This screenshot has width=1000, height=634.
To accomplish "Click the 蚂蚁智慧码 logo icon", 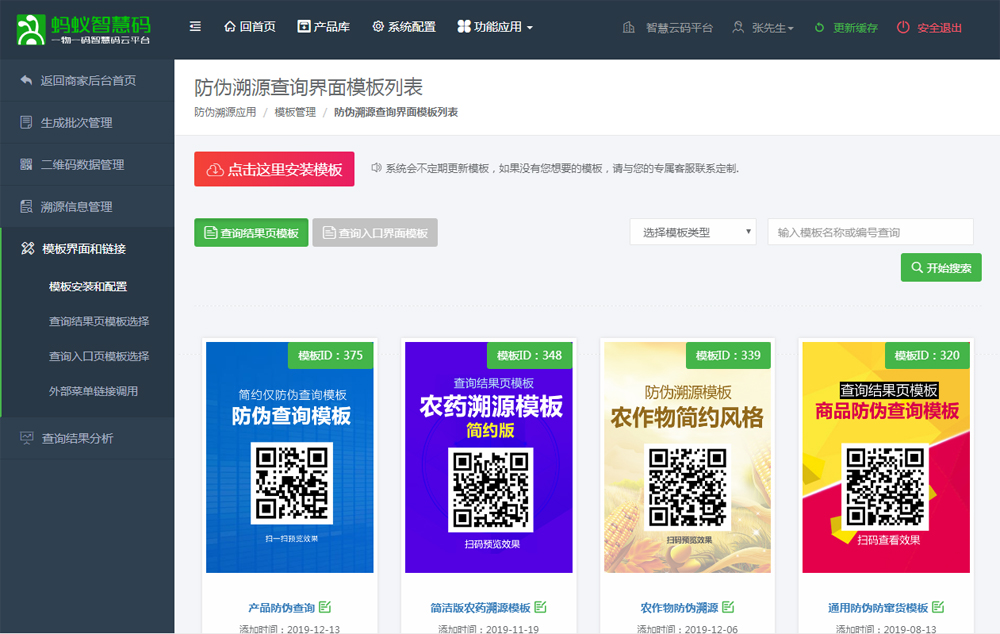I will click(31, 29).
